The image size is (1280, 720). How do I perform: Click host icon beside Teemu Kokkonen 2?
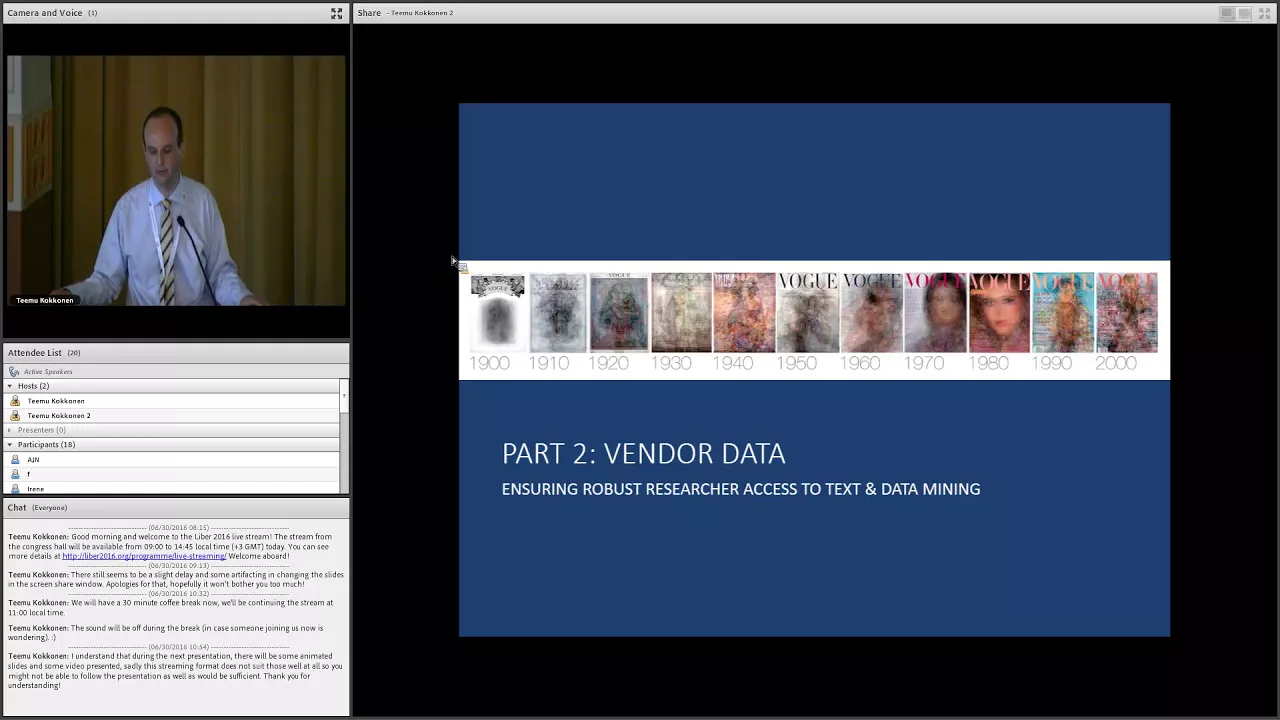tap(15, 416)
